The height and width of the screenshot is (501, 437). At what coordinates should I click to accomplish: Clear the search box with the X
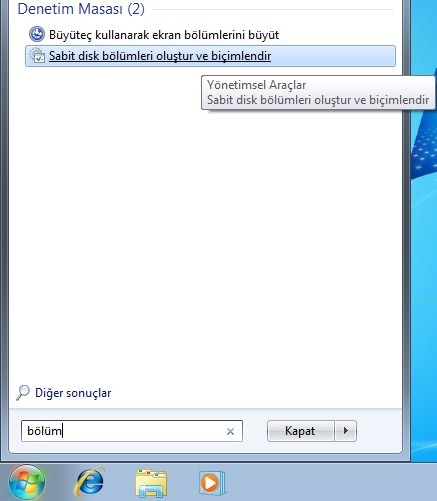pos(230,431)
